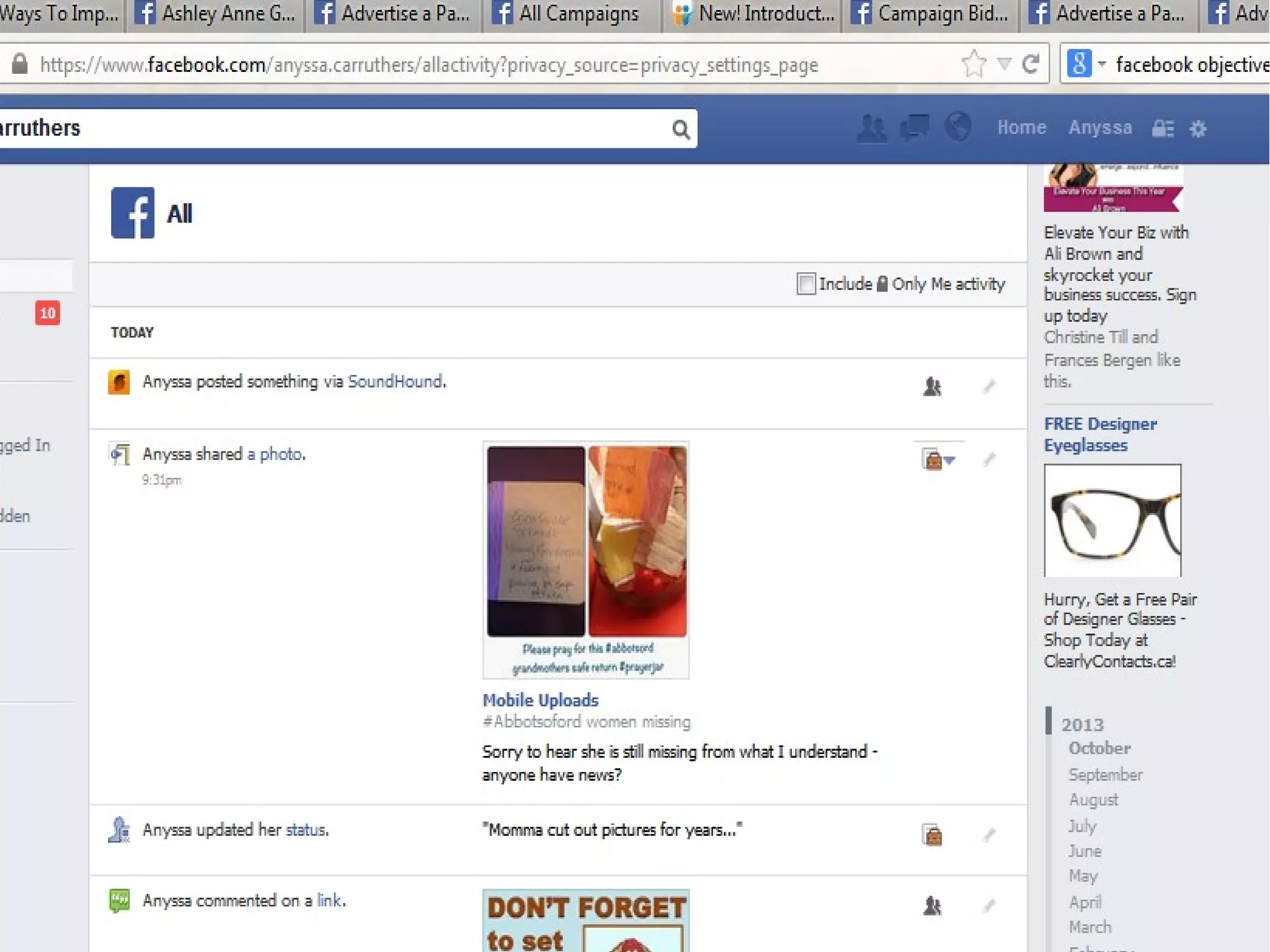Open friend requests icon in header
Screen dimensions: 1270x952
pyautogui.click(x=871, y=128)
